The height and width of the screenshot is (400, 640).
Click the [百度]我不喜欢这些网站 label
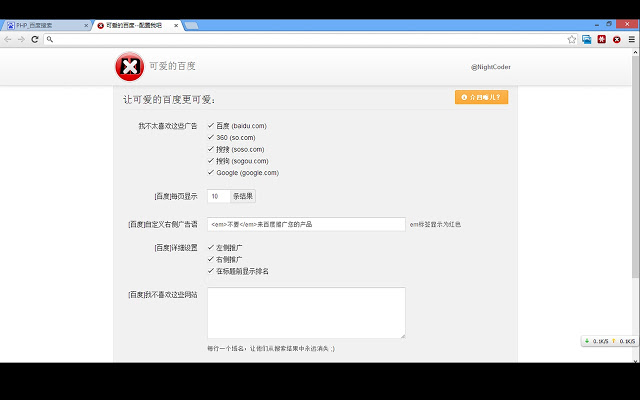(x=163, y=295)
